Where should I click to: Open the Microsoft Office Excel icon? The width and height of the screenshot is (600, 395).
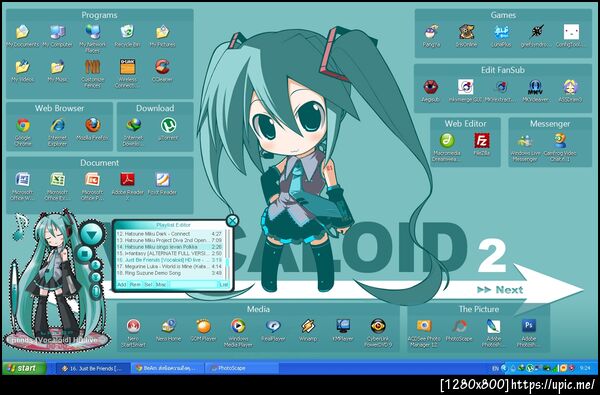57,180
